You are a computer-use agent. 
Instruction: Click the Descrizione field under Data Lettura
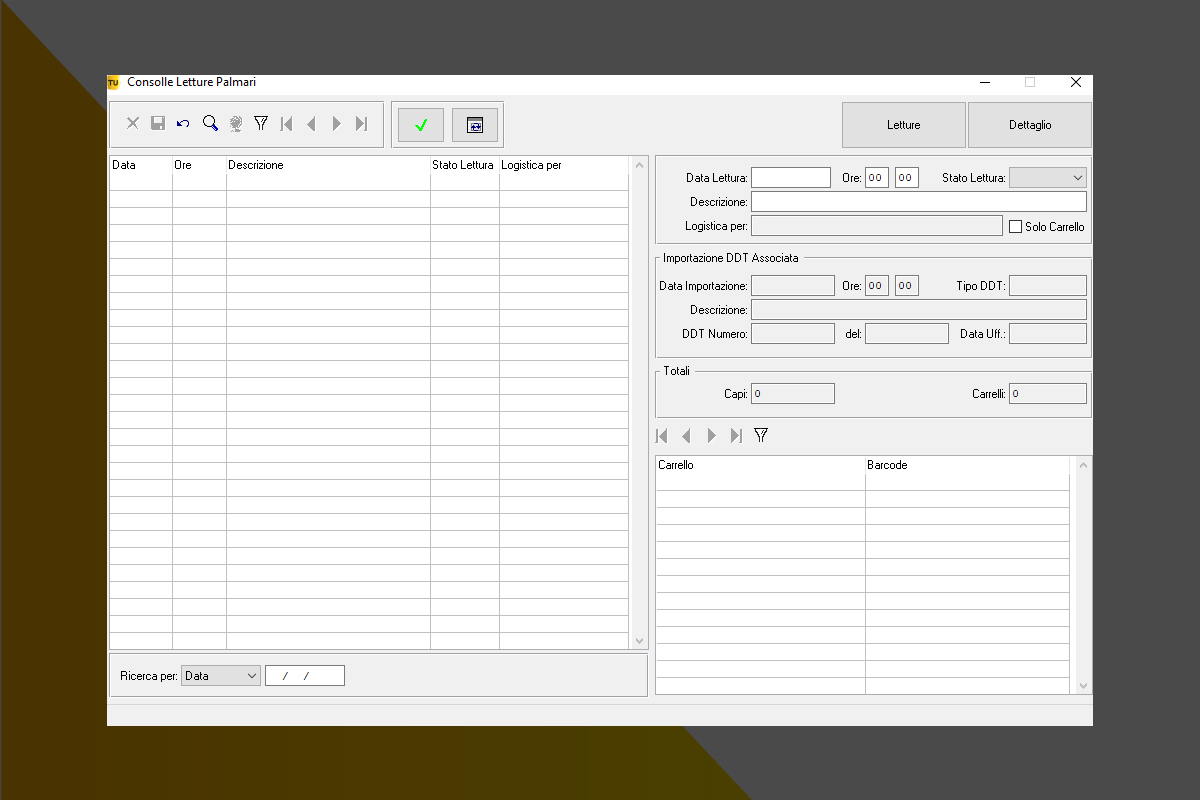pyautogui.click(x=919, y=202)
